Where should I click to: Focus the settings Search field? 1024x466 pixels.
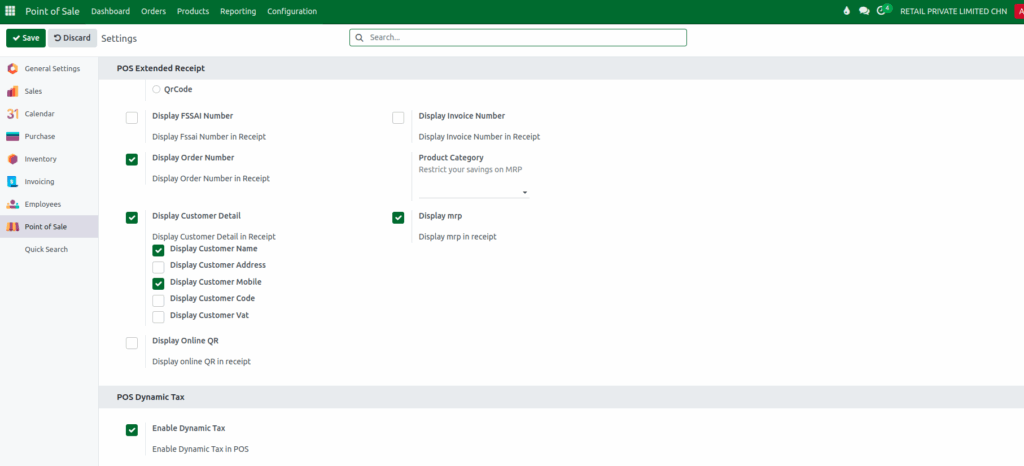518,38
